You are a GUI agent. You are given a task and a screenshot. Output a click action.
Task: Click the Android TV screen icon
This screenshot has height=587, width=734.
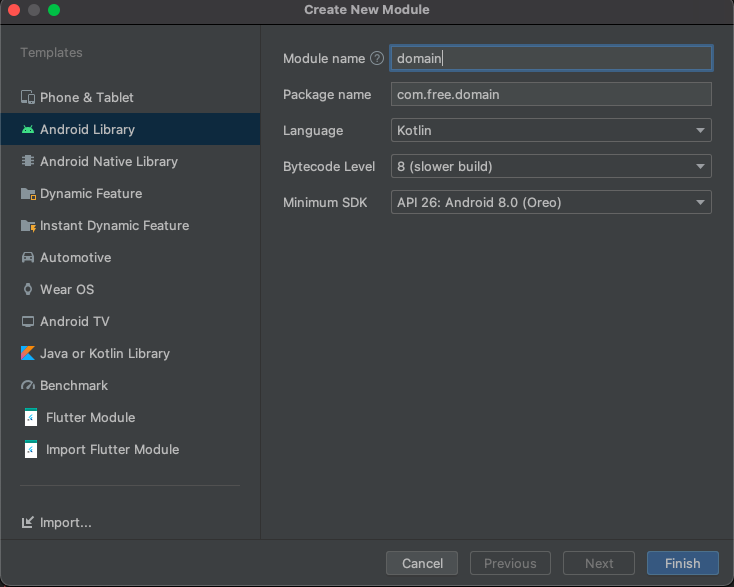(x=28, y=322)
